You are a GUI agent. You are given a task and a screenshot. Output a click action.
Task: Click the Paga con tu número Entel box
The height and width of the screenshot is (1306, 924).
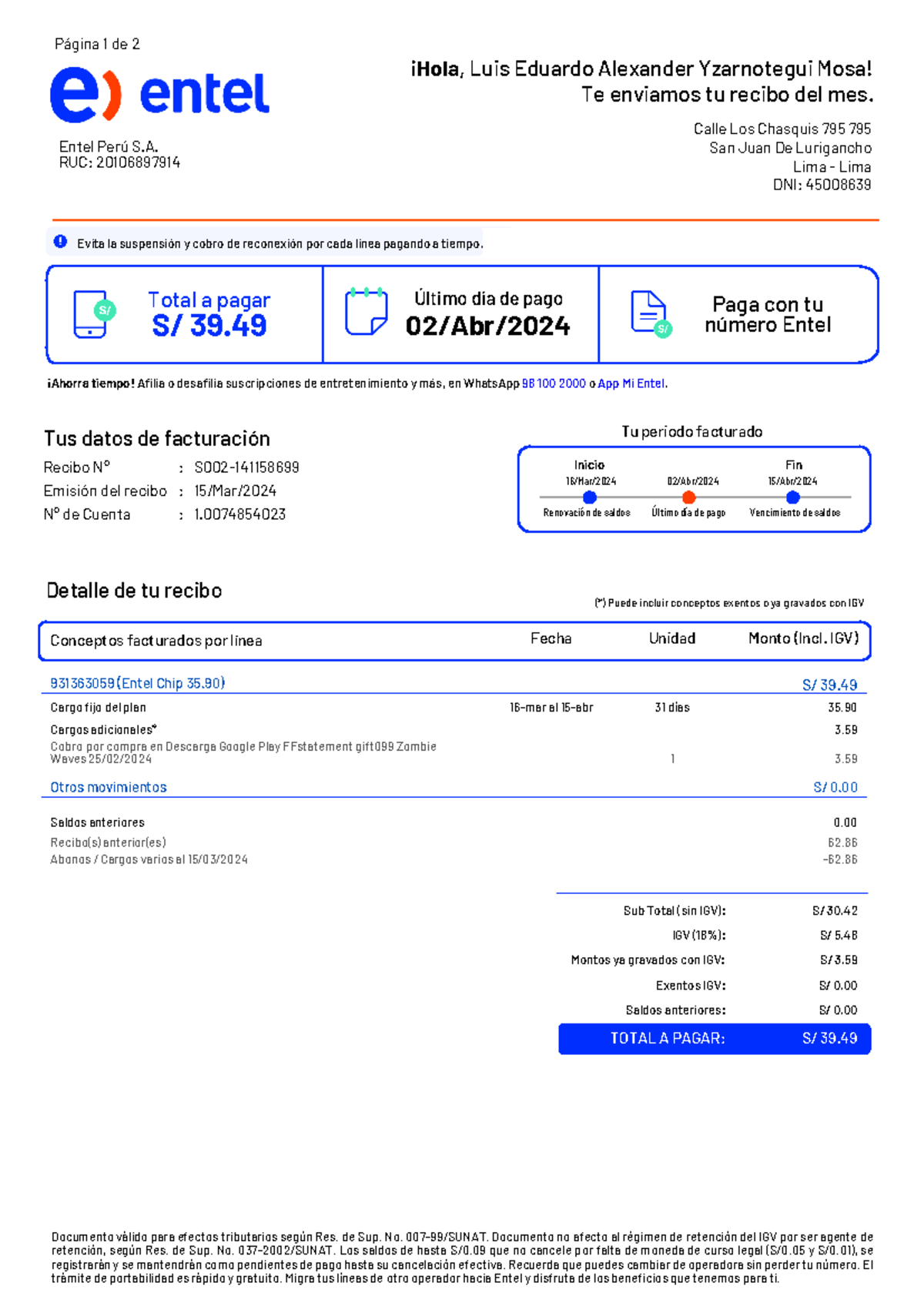coord(738,314)
